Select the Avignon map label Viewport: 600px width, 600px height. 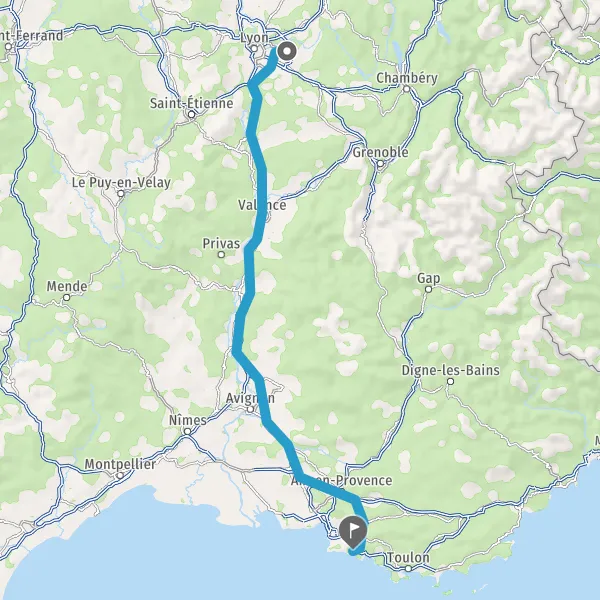[x=250, y=398]
